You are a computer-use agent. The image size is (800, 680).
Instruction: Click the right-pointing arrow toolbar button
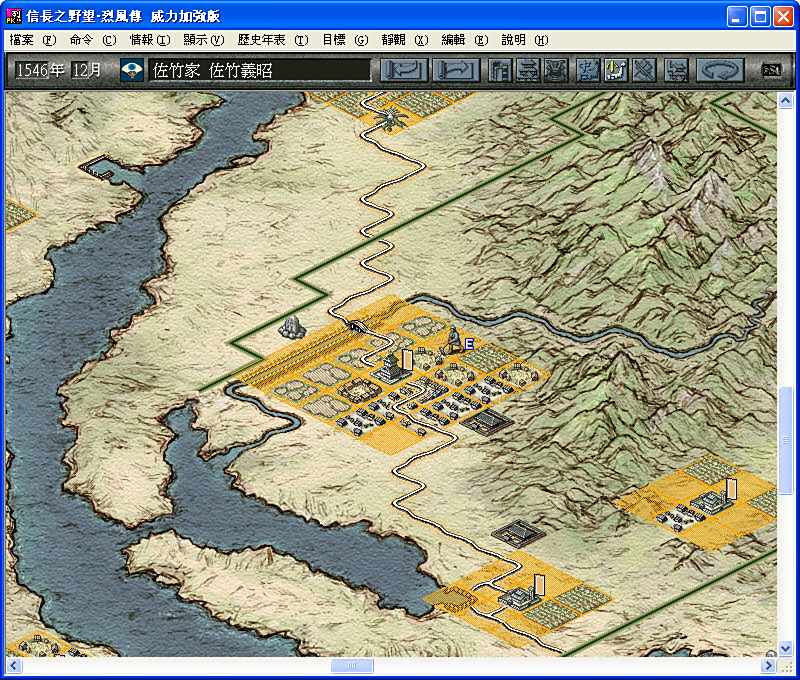click(454, 70)
